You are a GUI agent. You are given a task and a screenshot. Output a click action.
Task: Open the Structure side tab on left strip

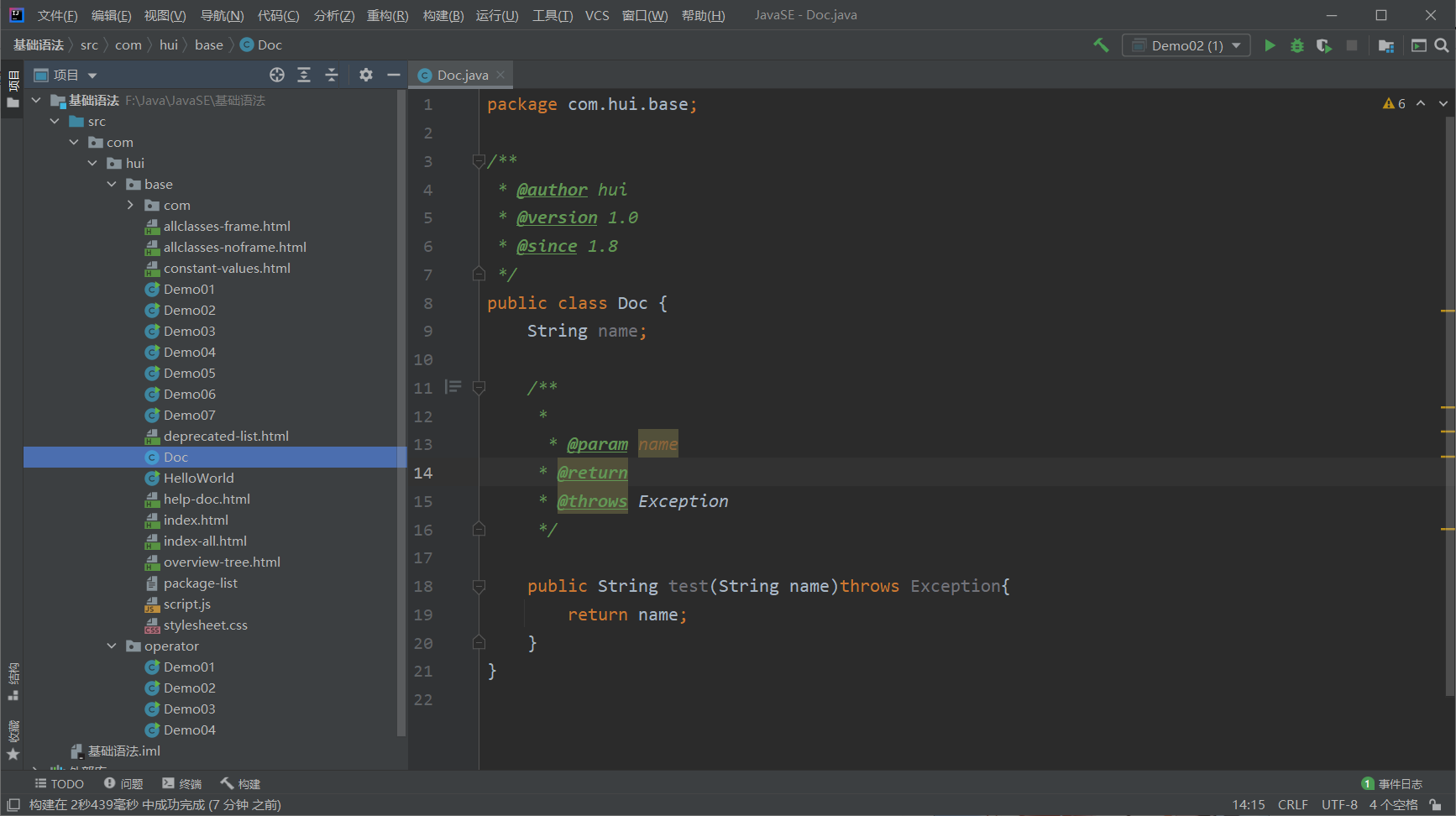pos(13,682)
